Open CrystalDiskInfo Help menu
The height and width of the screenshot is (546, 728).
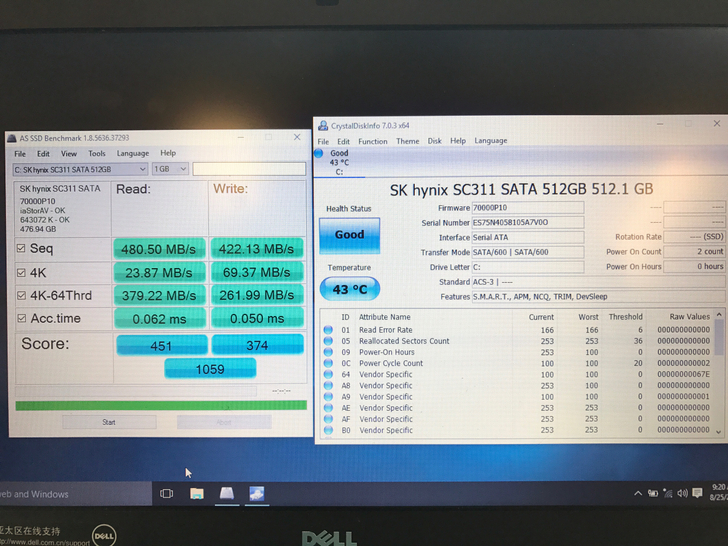click(x=458, y=141)
